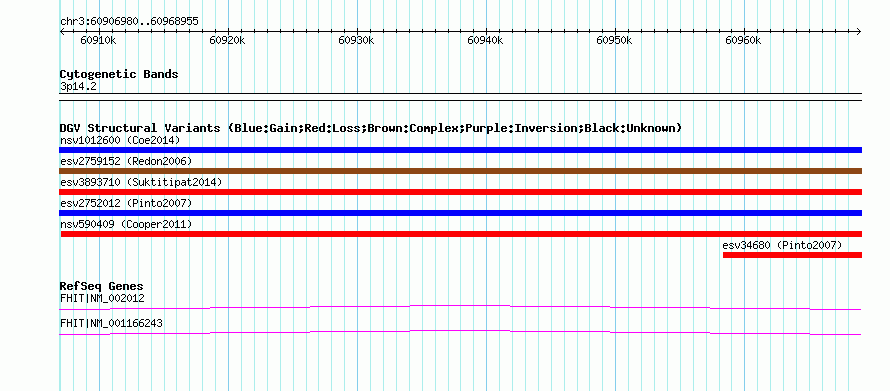The width and height of the screenshot is (890, 391).
Task: Open the esv2759152 (Redon2006) label
Action: click(126, 161)
